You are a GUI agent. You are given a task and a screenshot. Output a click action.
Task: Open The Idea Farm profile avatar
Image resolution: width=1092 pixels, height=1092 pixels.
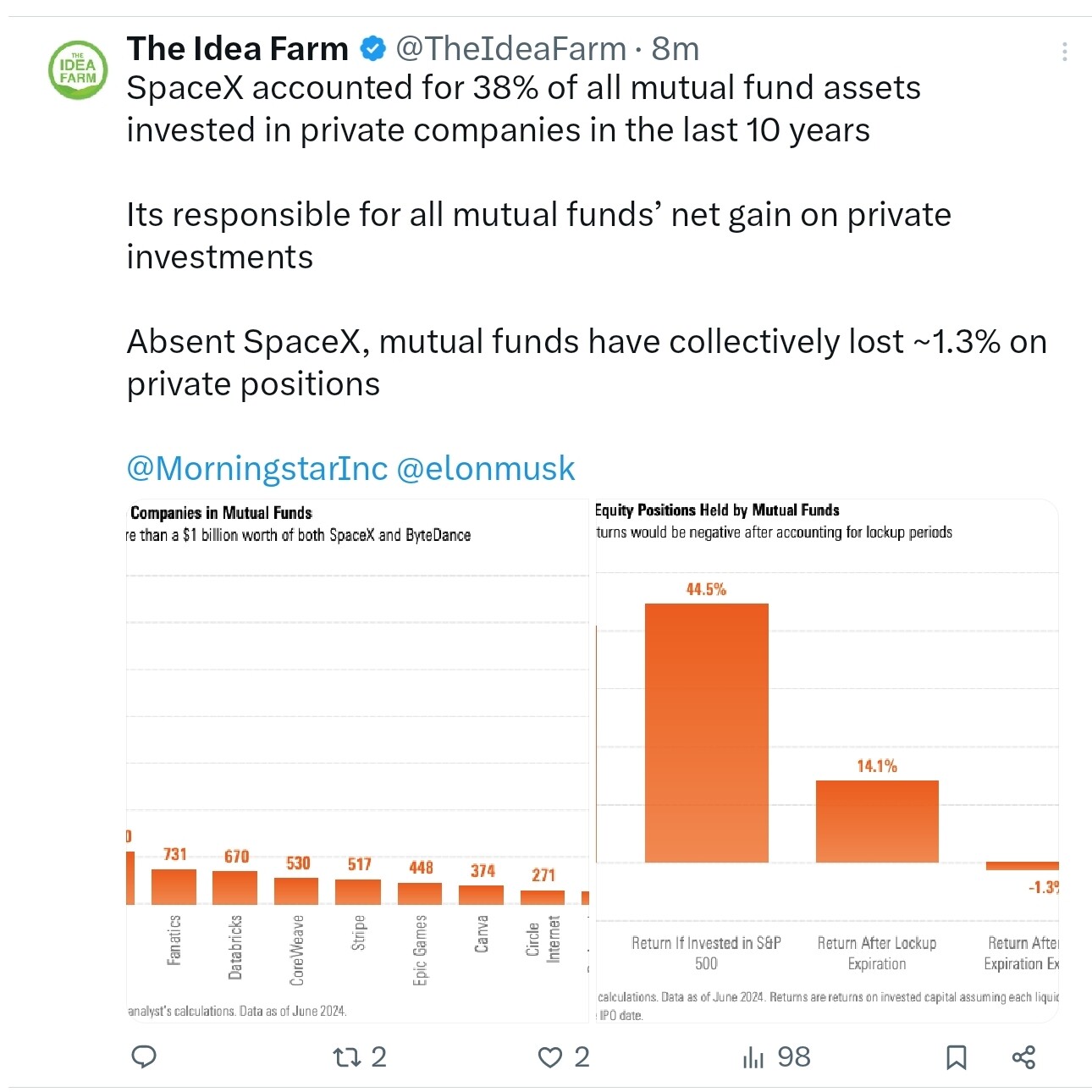pos(78,69)
